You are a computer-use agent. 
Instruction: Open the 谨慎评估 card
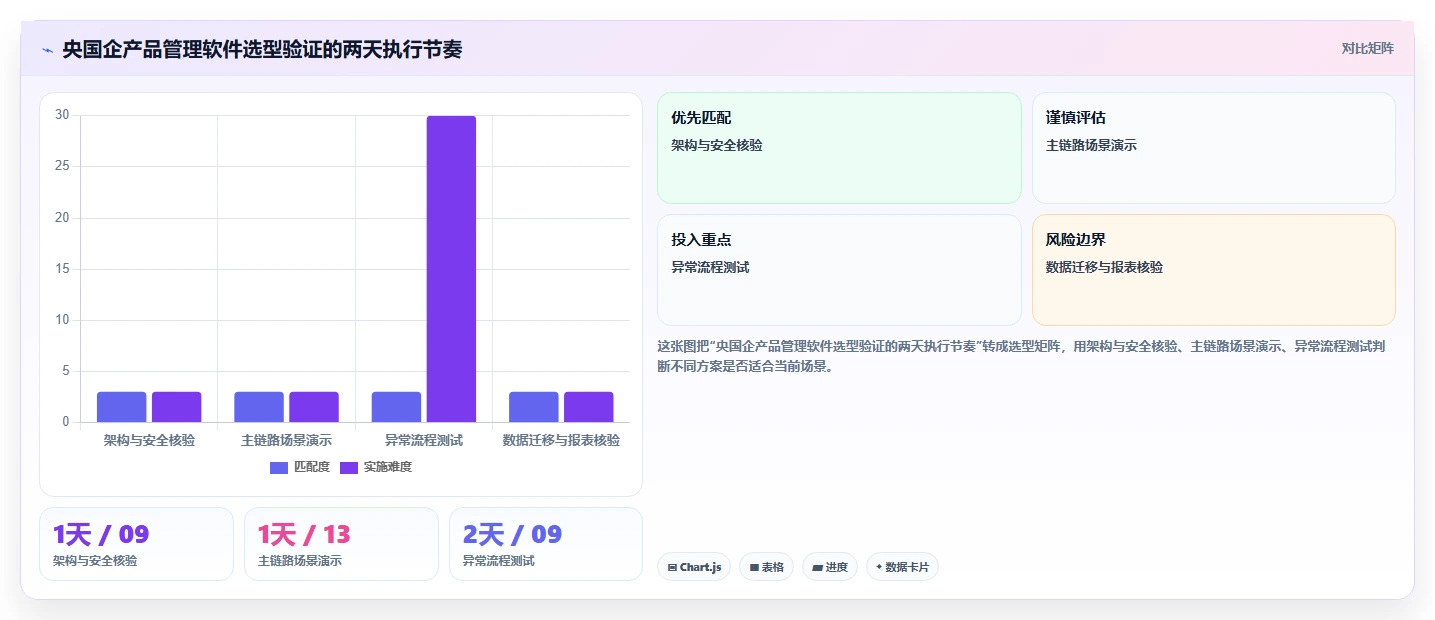click(1214, 148)
